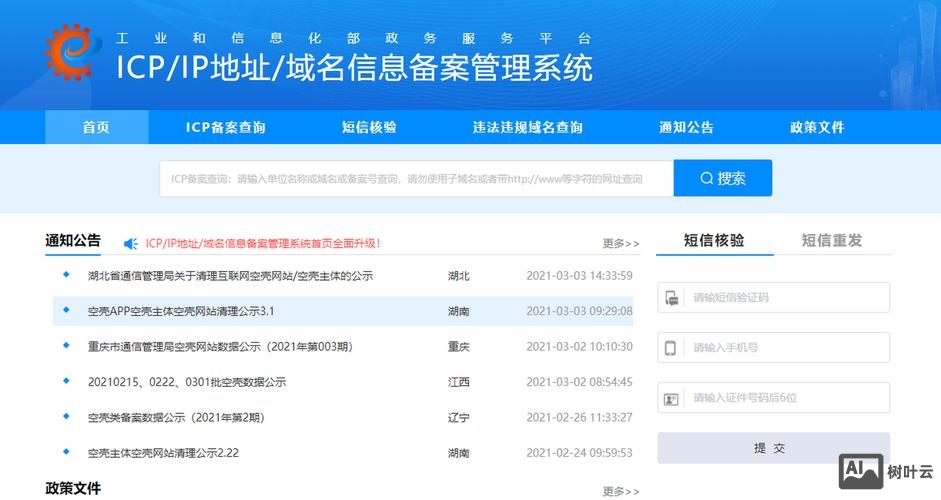Open the 重庆市通信管理局空壳网站数据公示 notice
The image size is (941, 500).
click(x=220, y=346)
